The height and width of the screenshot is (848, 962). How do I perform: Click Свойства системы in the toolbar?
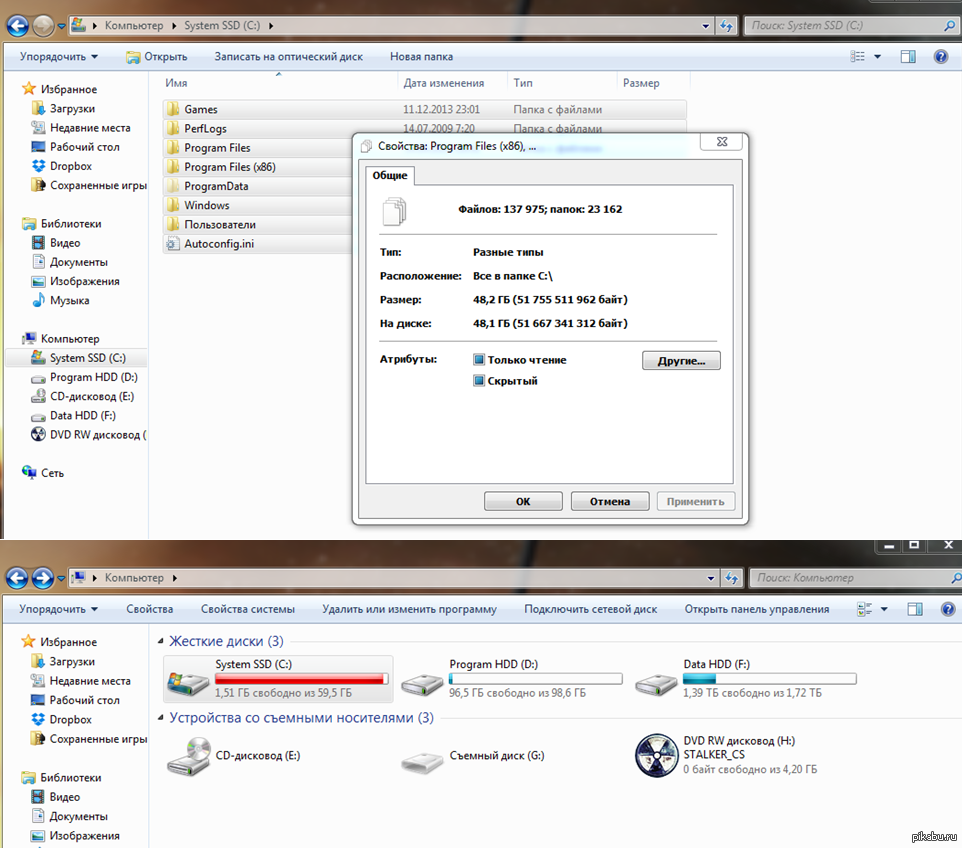point(247,609)
